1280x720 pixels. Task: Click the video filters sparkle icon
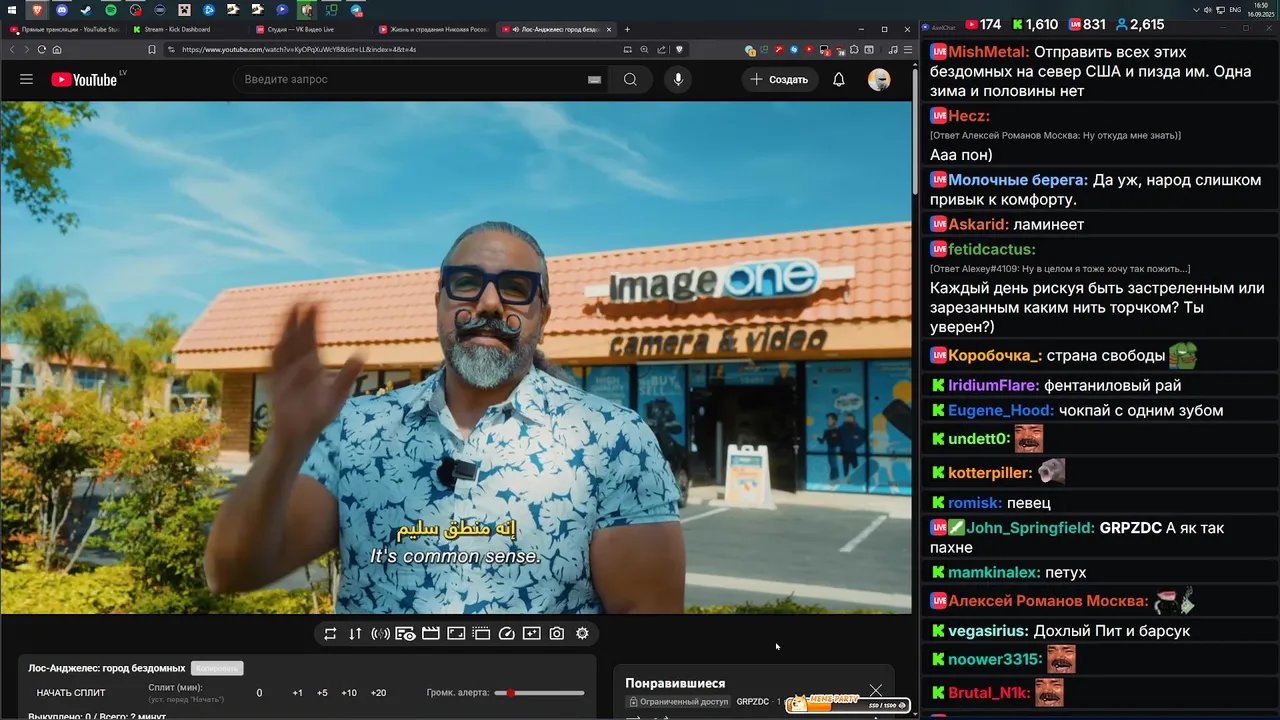531,633
